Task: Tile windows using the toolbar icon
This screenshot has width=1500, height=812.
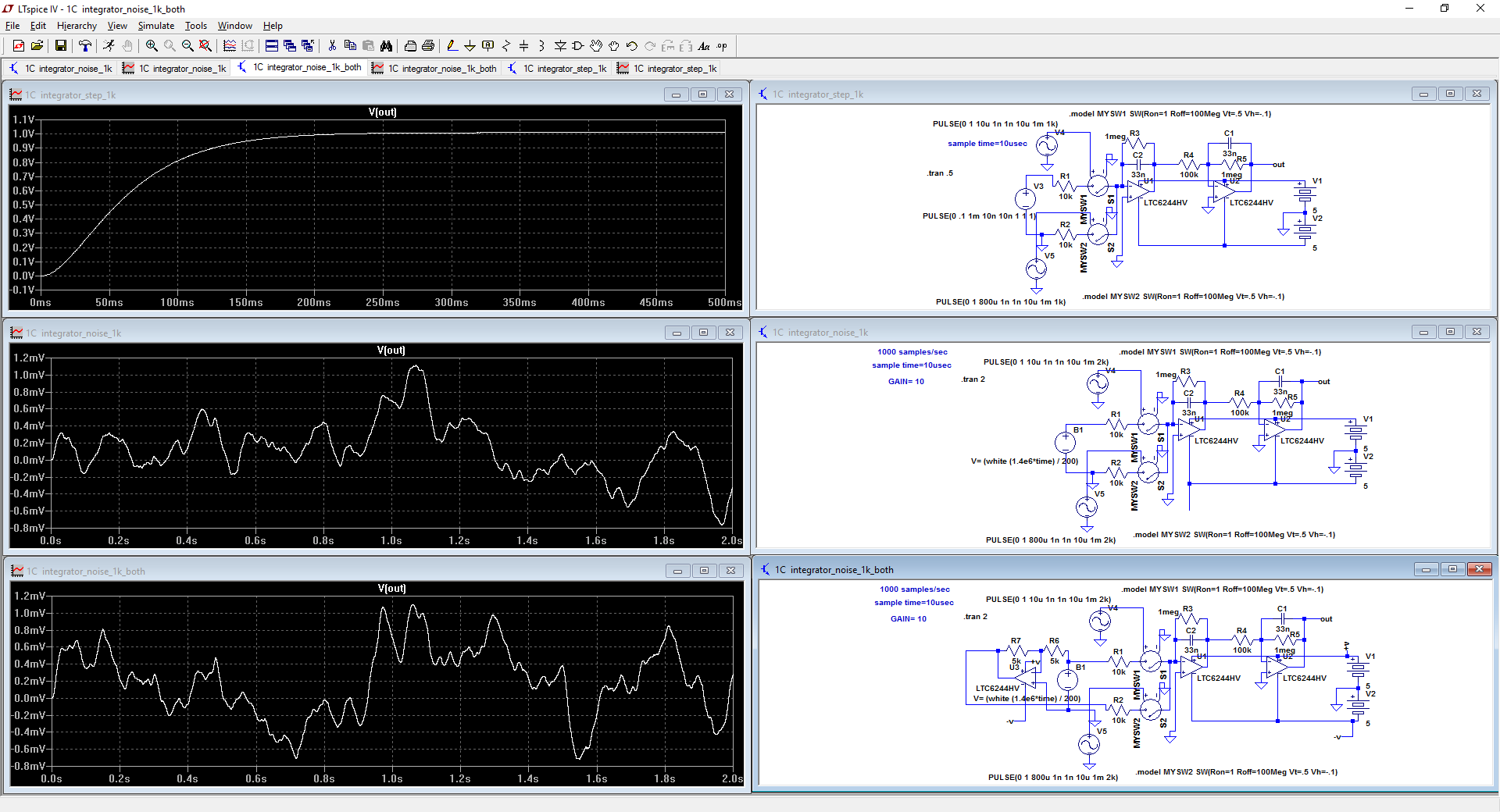Action: (x=271, y=46)
